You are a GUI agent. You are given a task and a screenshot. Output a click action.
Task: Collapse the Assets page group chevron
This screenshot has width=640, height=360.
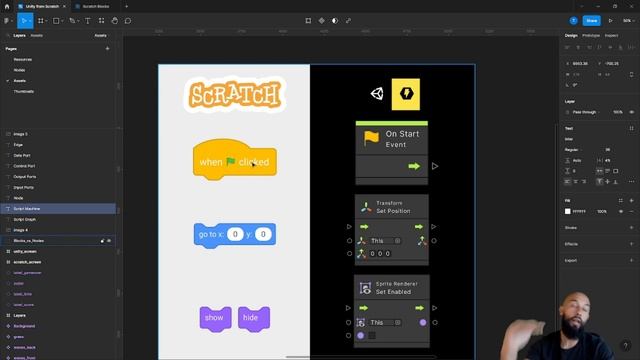[7, 81]
